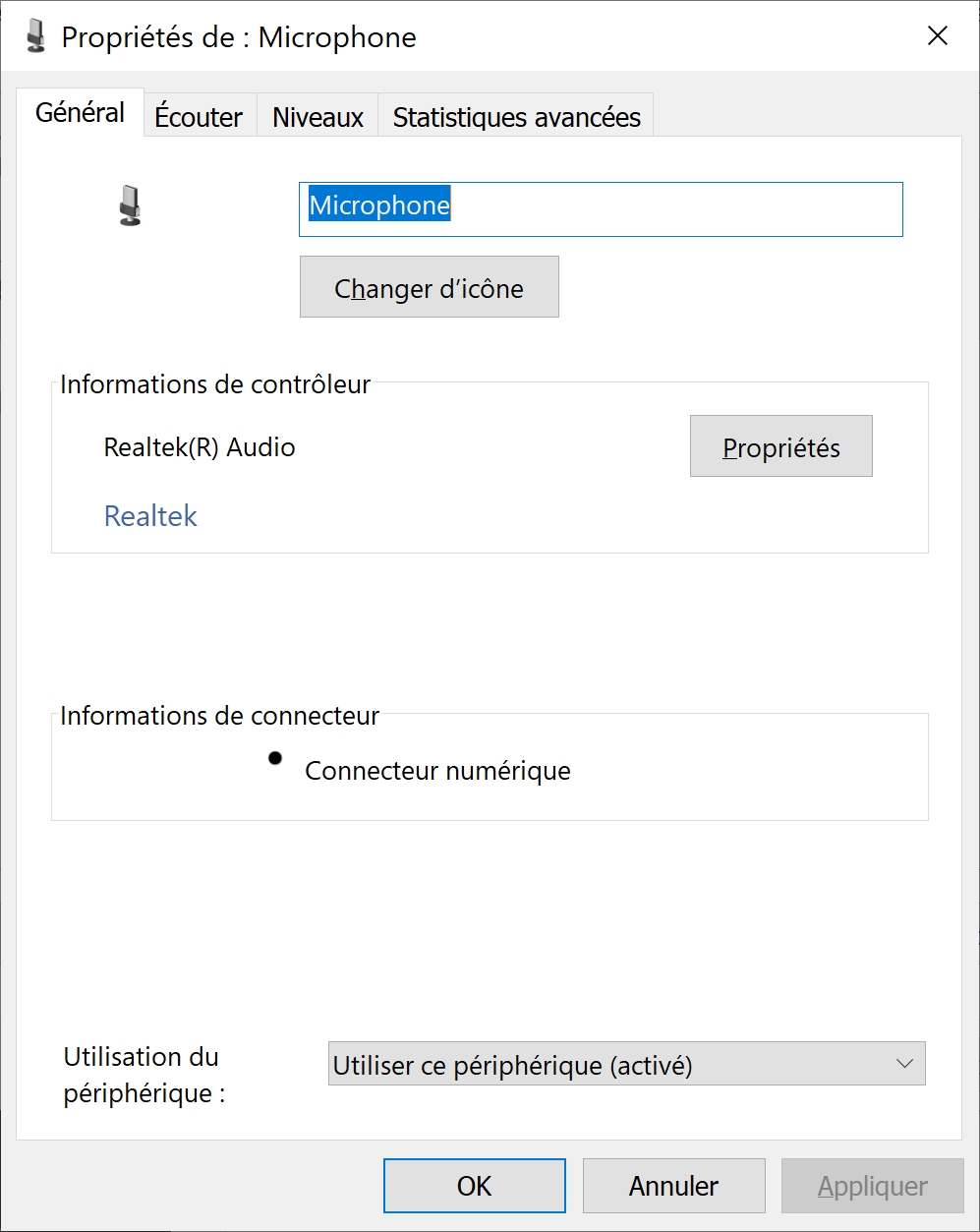Select the Général tab
Image resolution: width=980 pixels, height=1232 pixels.
pyautogui.click(x=81, y=112)
